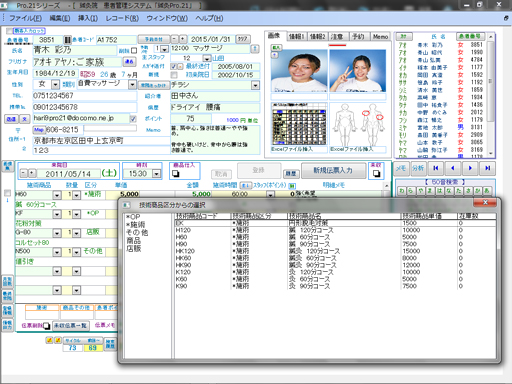Image resolution: width=512 pixels, height=384 pixels.
Task: Click the た kana search button
Action: coord(459,191)
